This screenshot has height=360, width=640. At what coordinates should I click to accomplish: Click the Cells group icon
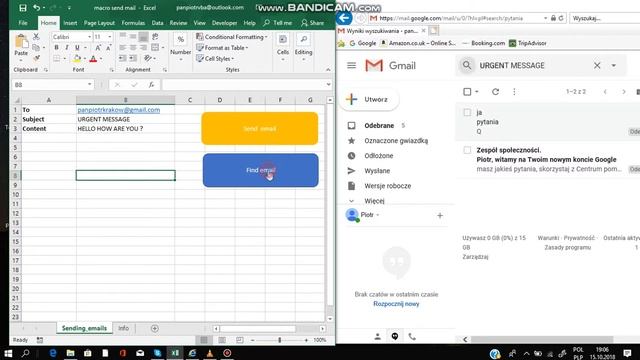click(x=282, y=39)
